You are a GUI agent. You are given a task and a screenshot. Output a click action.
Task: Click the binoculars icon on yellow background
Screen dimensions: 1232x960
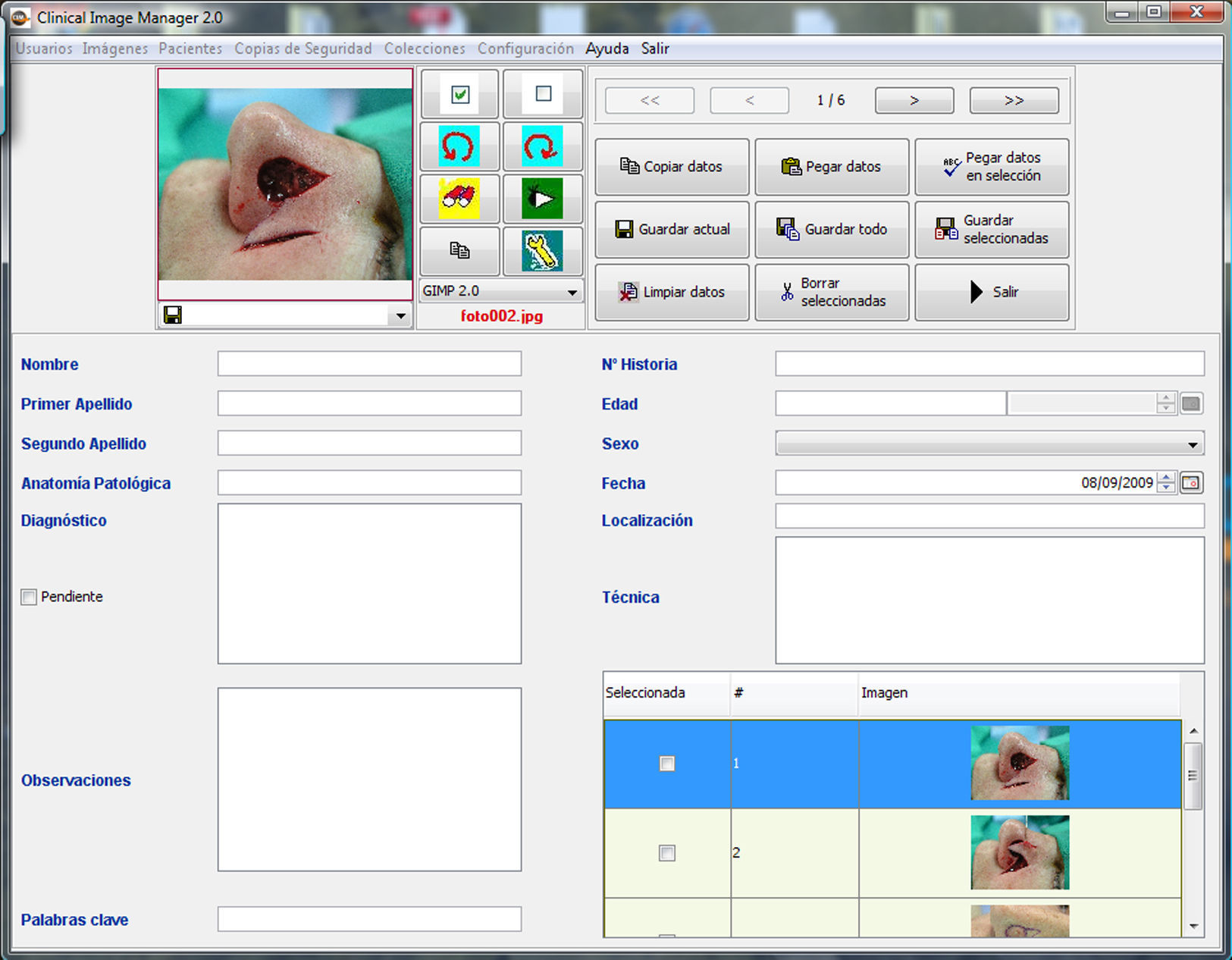tap(459, 199)
